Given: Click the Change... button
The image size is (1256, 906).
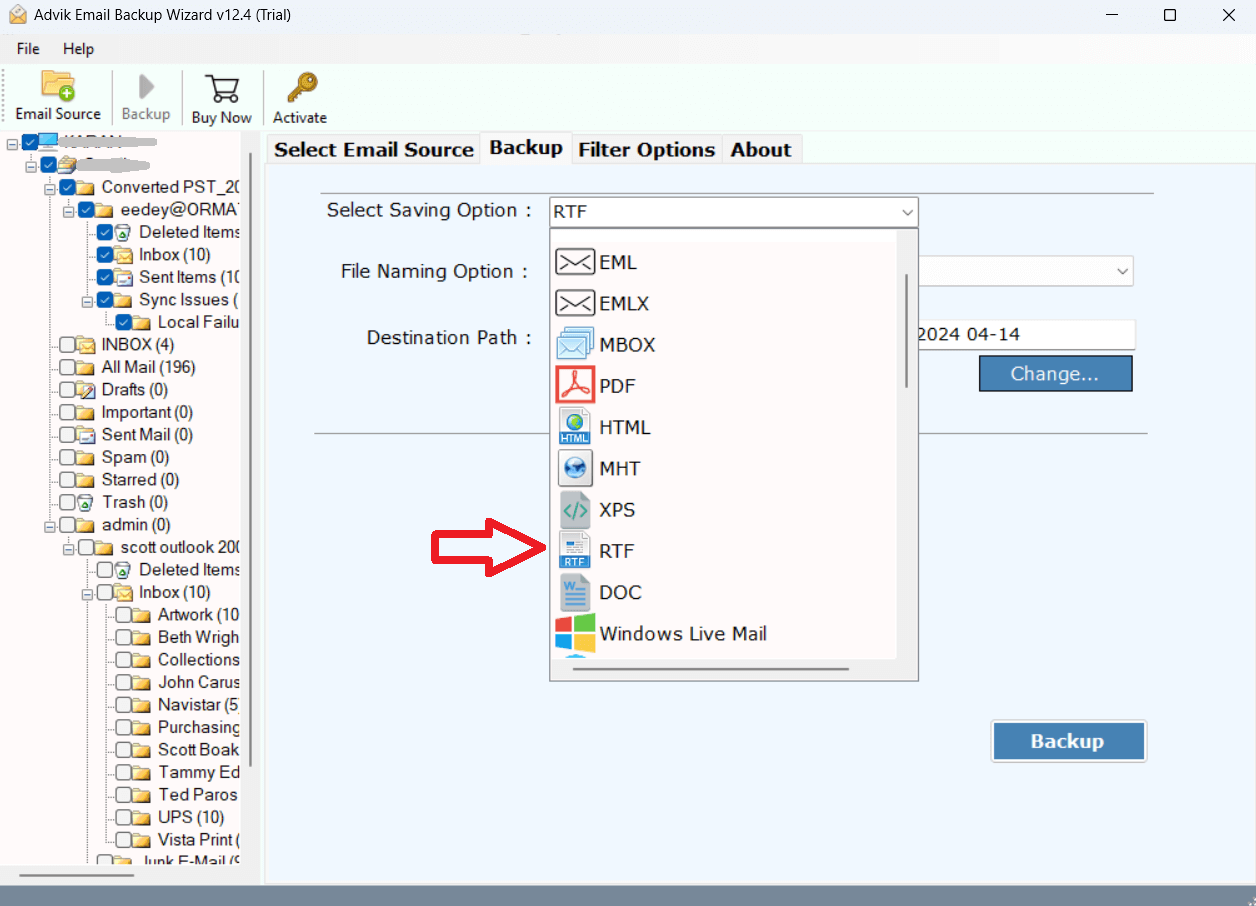Looking at the screenshot, I should click(x=1055, y=374).
